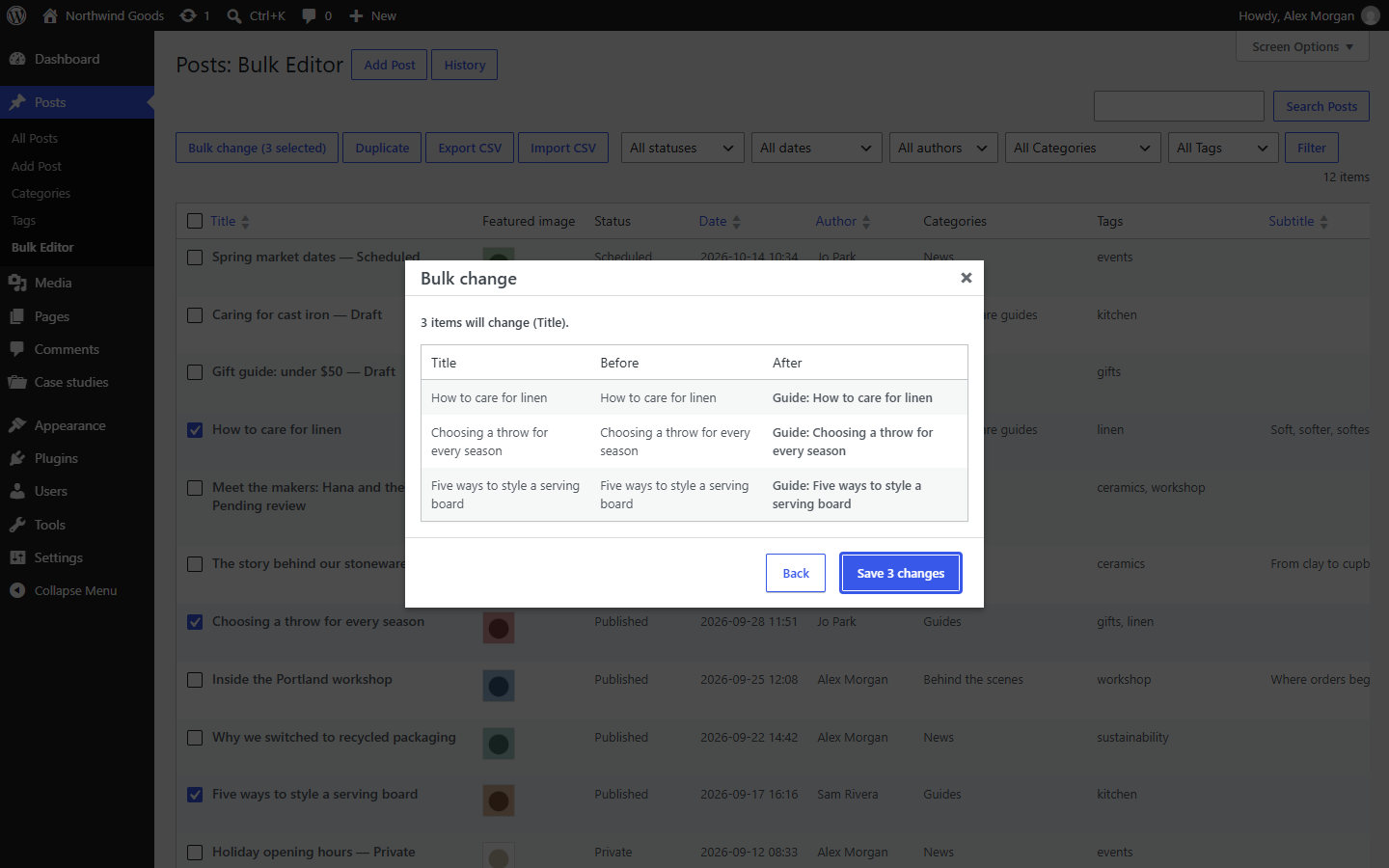
Task: Expand Screen Options panel
Action: coord(1302,46)
